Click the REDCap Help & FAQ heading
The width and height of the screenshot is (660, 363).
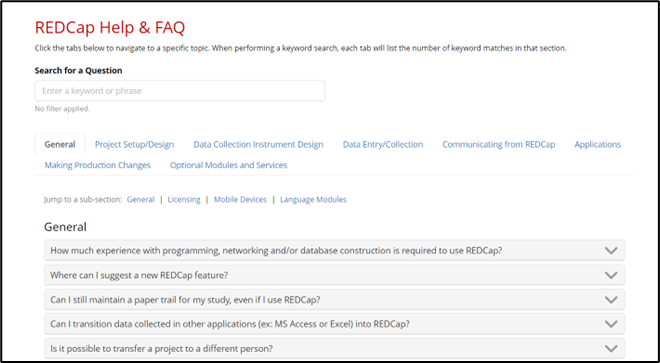click(x=110, y=28)
